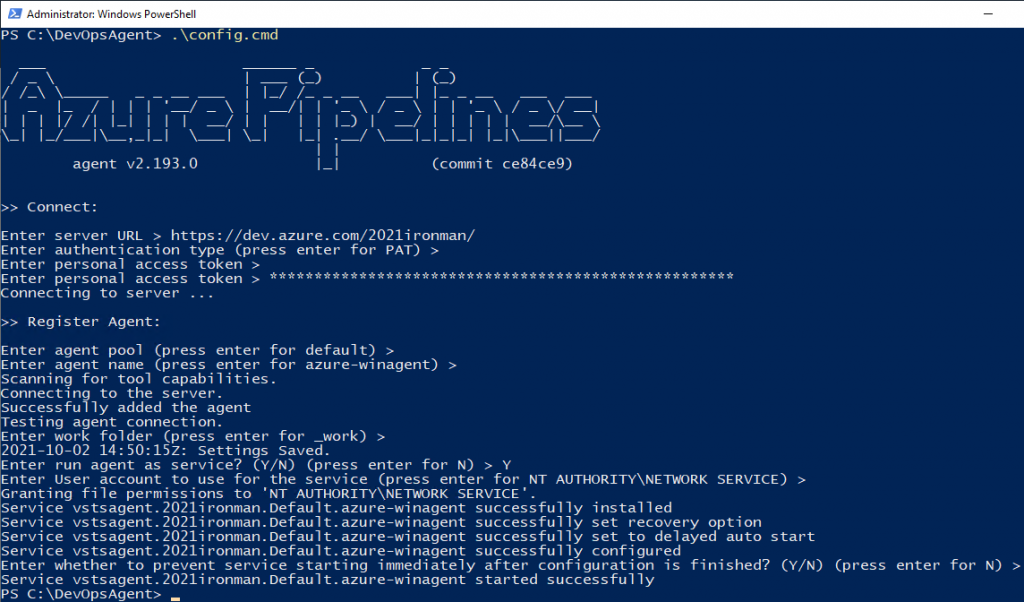The width and height of the screenshot is (1024, 602).
Task: Click the Enter agent pool prompt line
Action: tap(197, 350)
